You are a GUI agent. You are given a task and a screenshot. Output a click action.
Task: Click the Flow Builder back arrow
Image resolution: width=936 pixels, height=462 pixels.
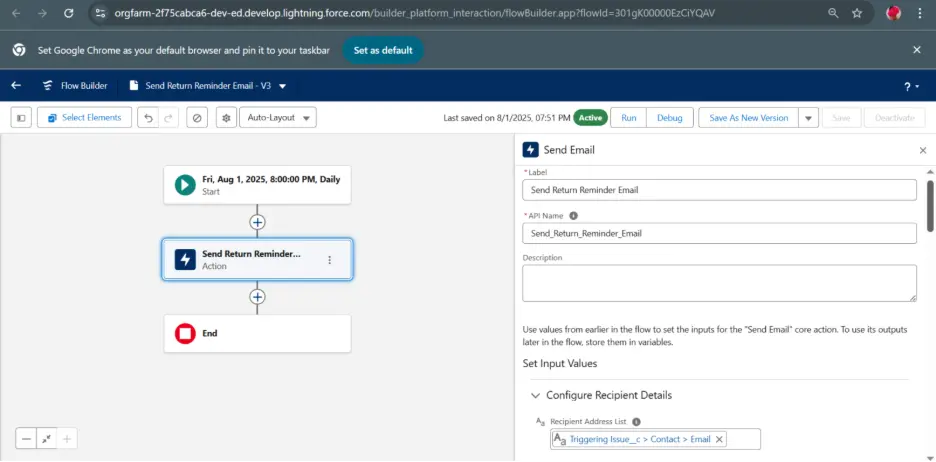[x=16, y=86]
